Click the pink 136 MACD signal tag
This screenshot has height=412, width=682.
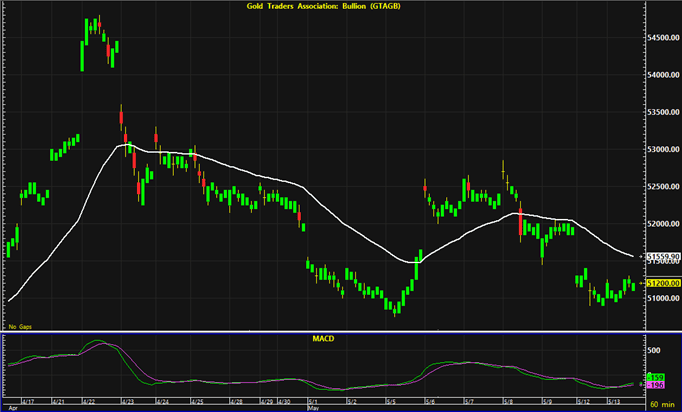click(x=655, y=385)
